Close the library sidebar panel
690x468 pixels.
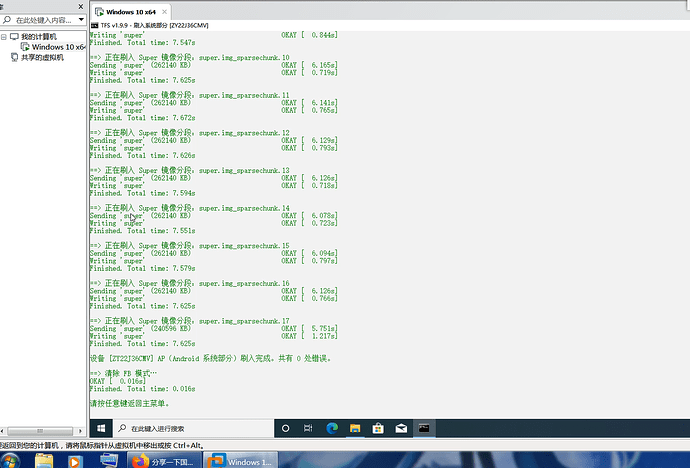tap(81, 7)
